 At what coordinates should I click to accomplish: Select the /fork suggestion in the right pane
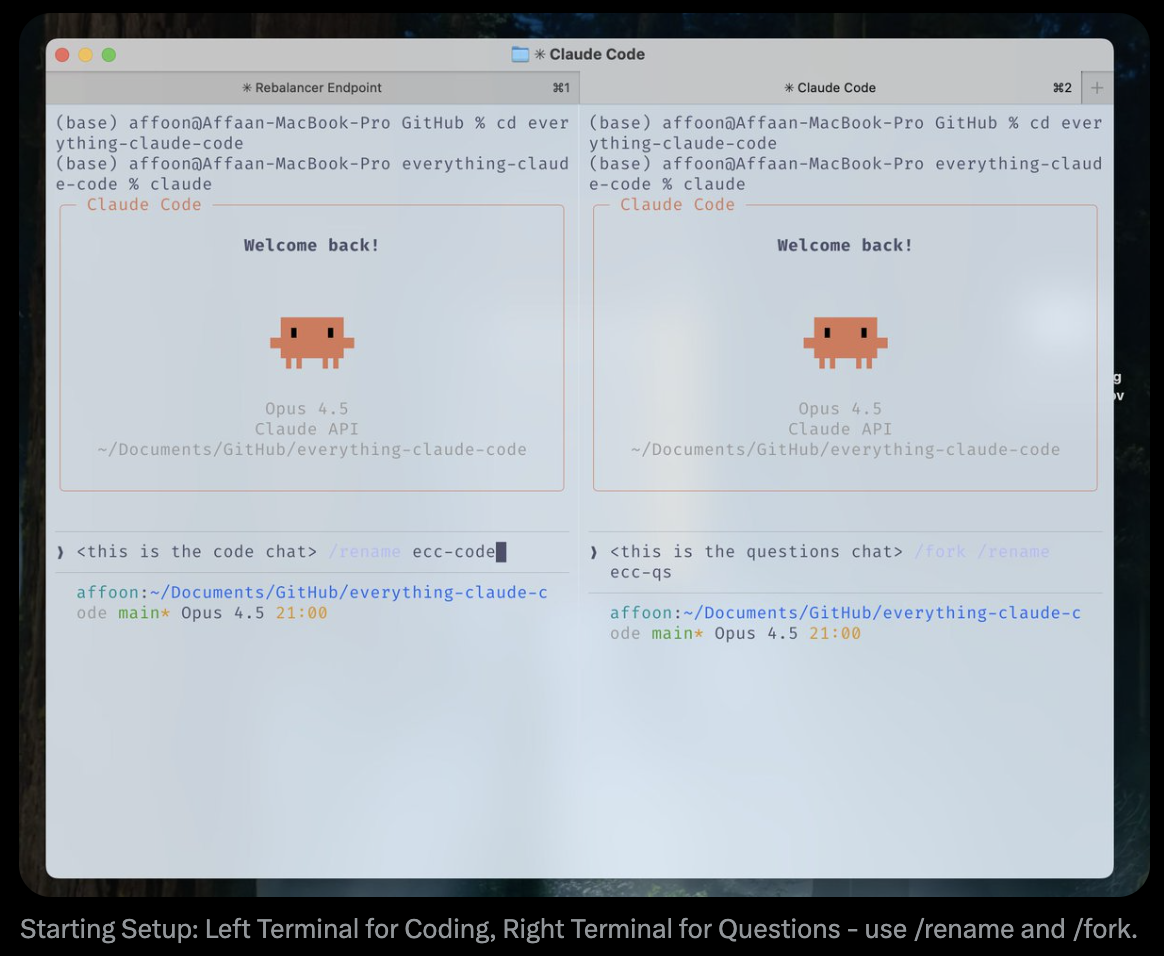[x=940, y=551]
